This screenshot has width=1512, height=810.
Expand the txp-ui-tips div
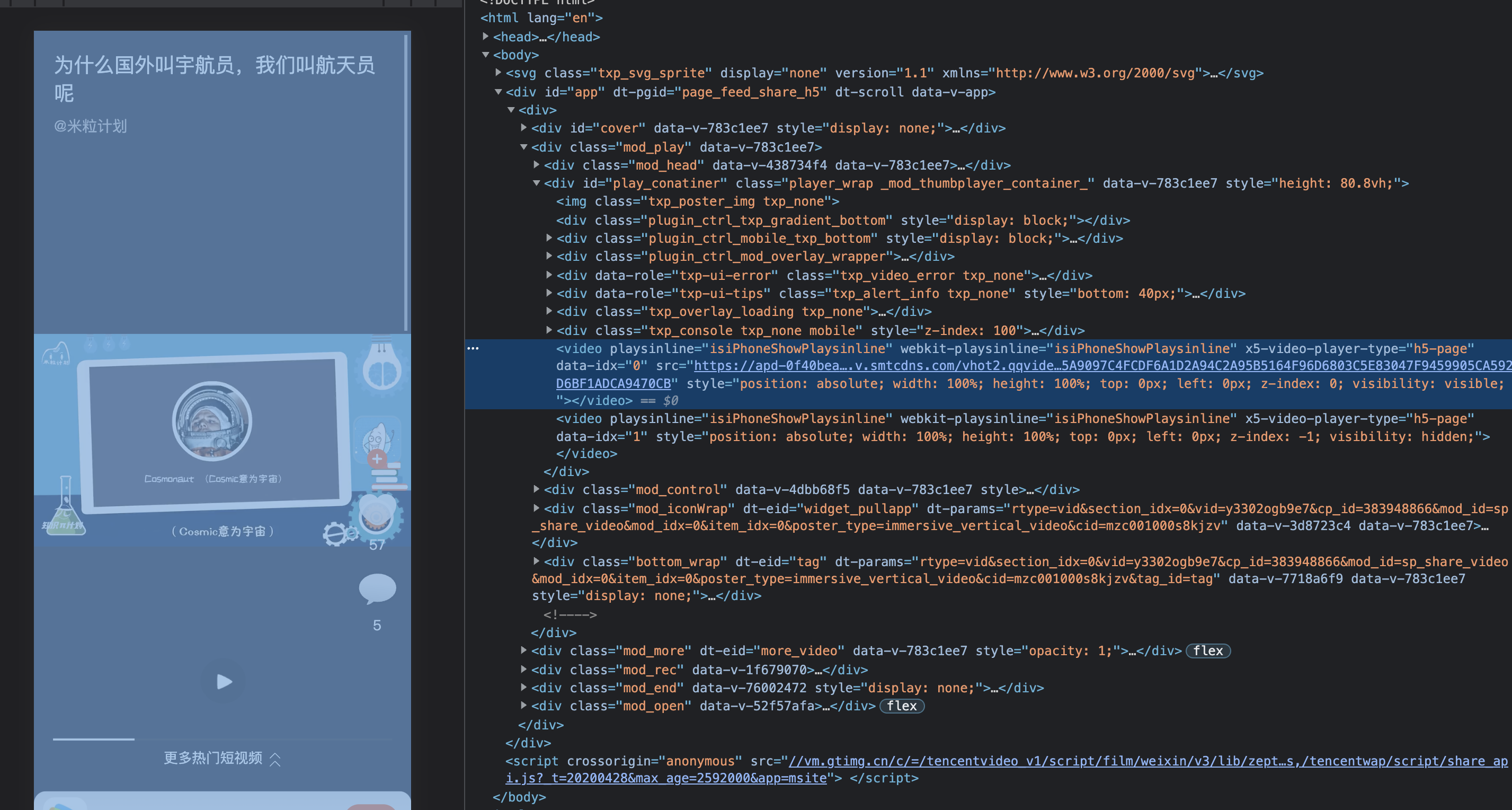[x=549, y=293]
